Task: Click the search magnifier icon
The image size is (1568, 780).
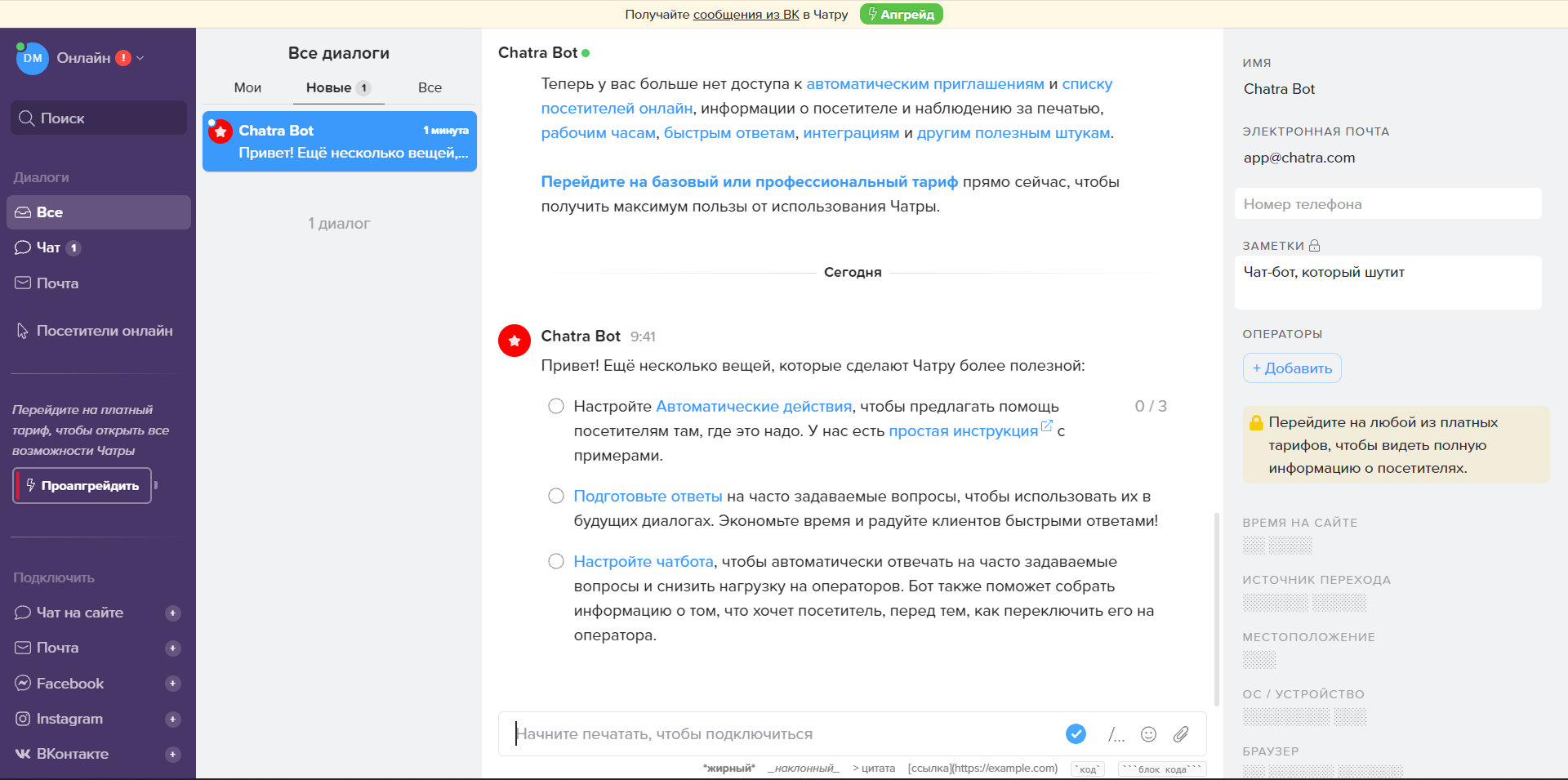Action: point(26,118)
